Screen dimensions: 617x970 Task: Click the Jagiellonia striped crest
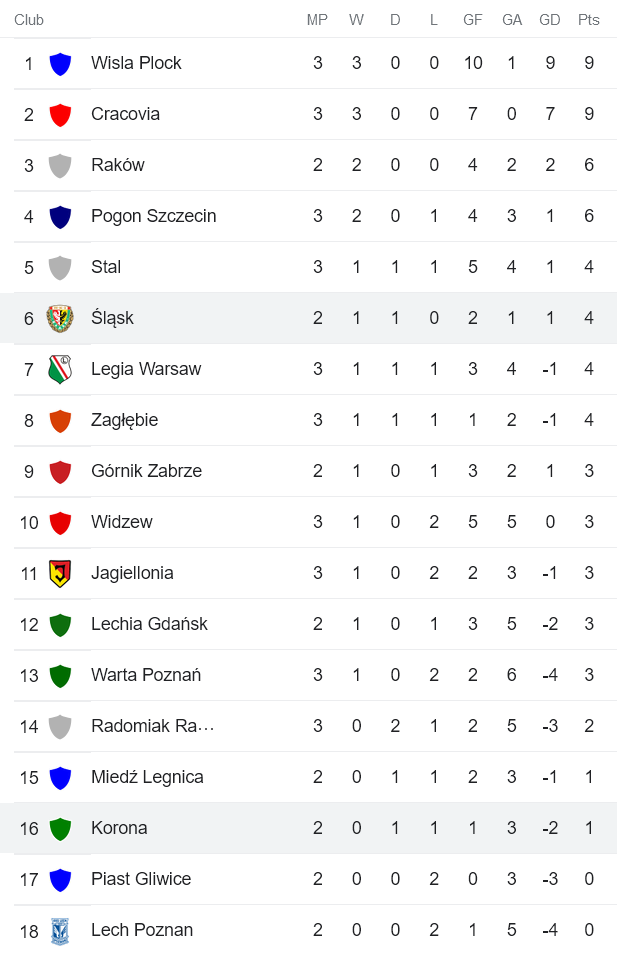point(60,572)
